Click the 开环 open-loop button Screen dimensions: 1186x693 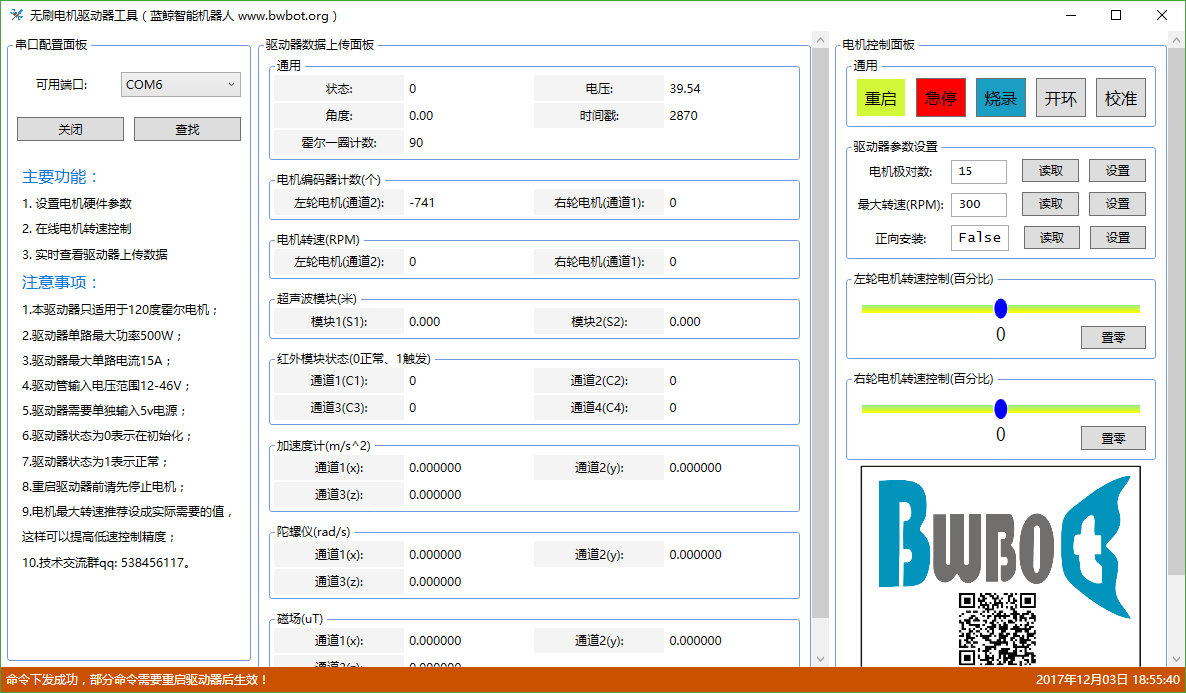1060,98
